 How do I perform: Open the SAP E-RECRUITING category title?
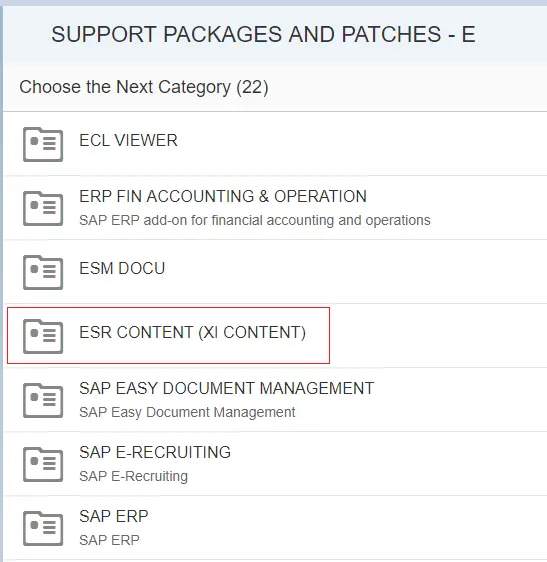pyautogui.click(x=155, y=452)
